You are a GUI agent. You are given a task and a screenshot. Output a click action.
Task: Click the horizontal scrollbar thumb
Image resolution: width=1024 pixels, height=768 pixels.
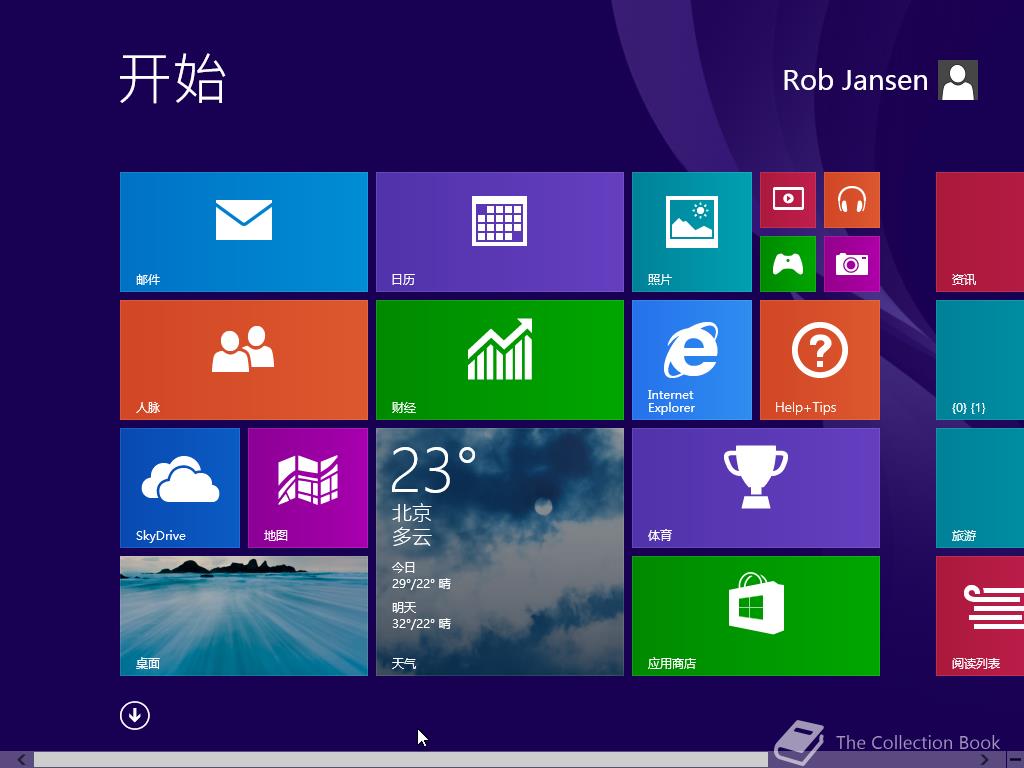click(401, 760)
